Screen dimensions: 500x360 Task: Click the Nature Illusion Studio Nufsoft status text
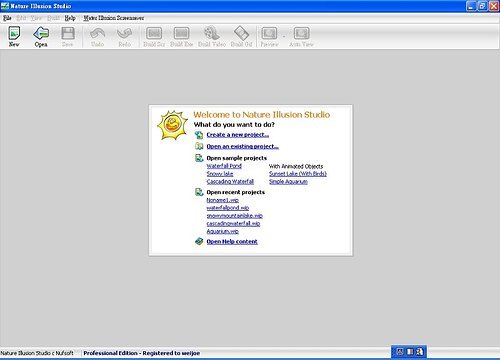point(37,353)
